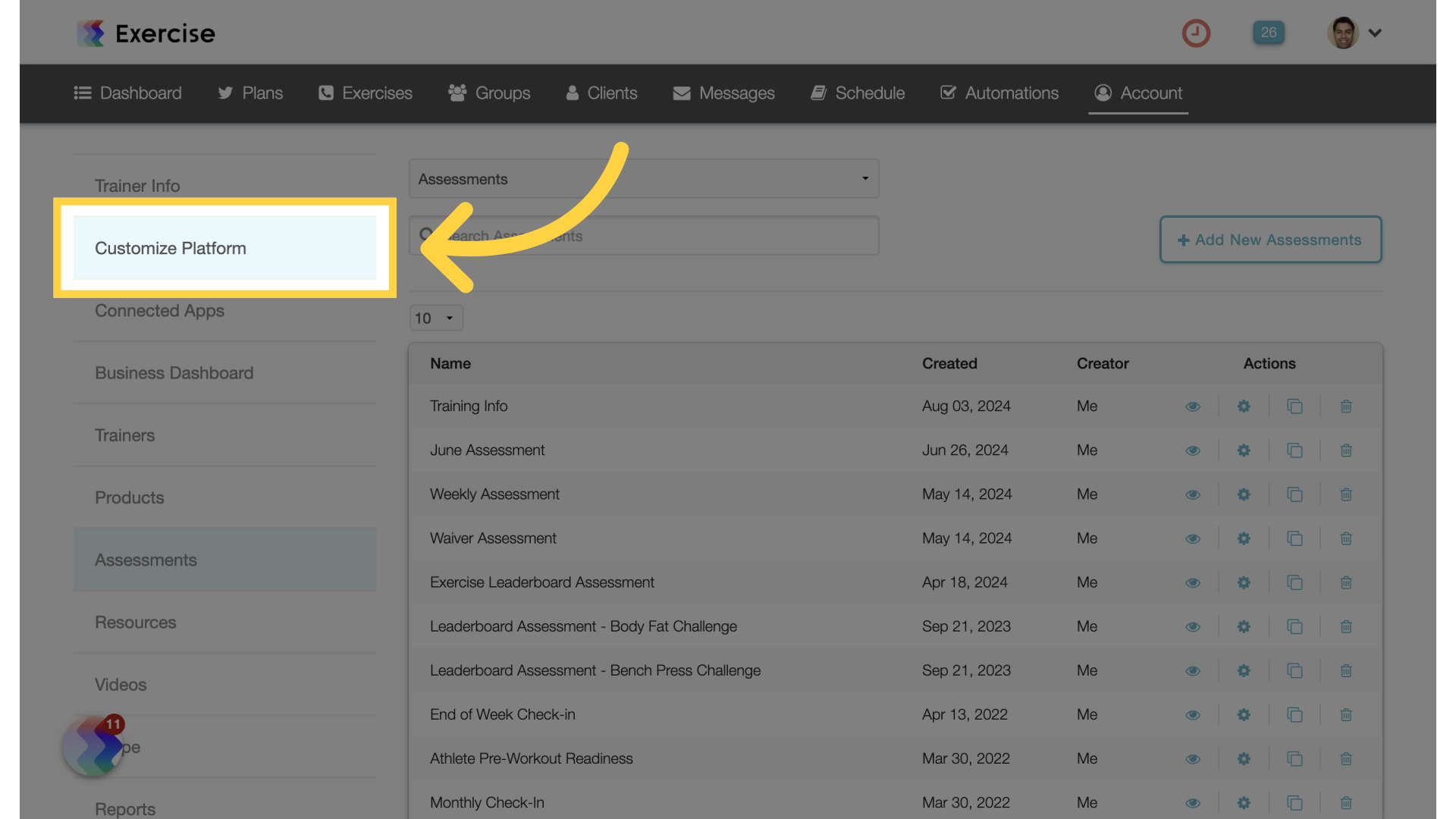View the June Assessment via the eye icon
The image size is (1456, 819).
click(1193, 450)
